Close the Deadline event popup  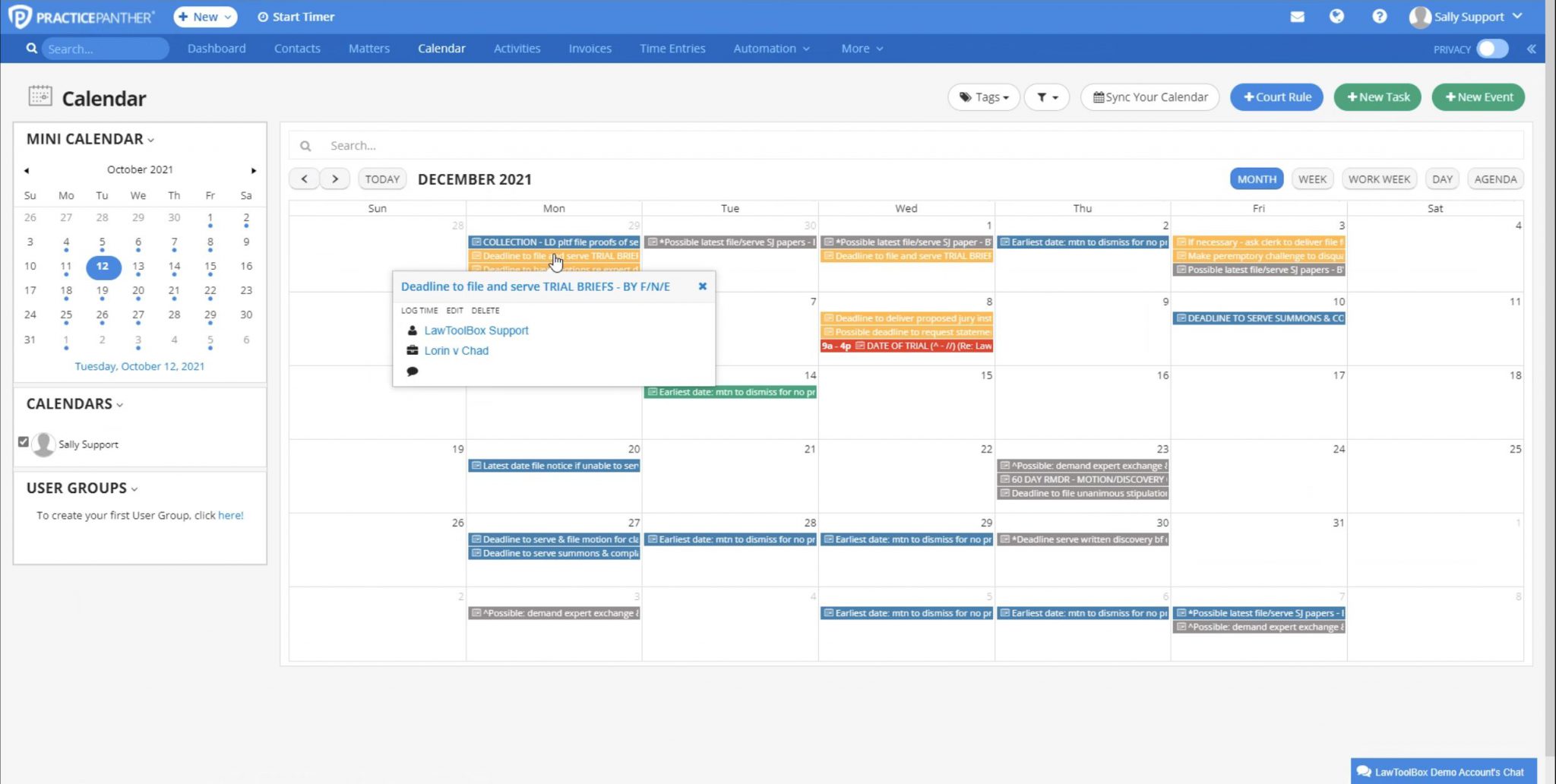click(x=702, y=286)
